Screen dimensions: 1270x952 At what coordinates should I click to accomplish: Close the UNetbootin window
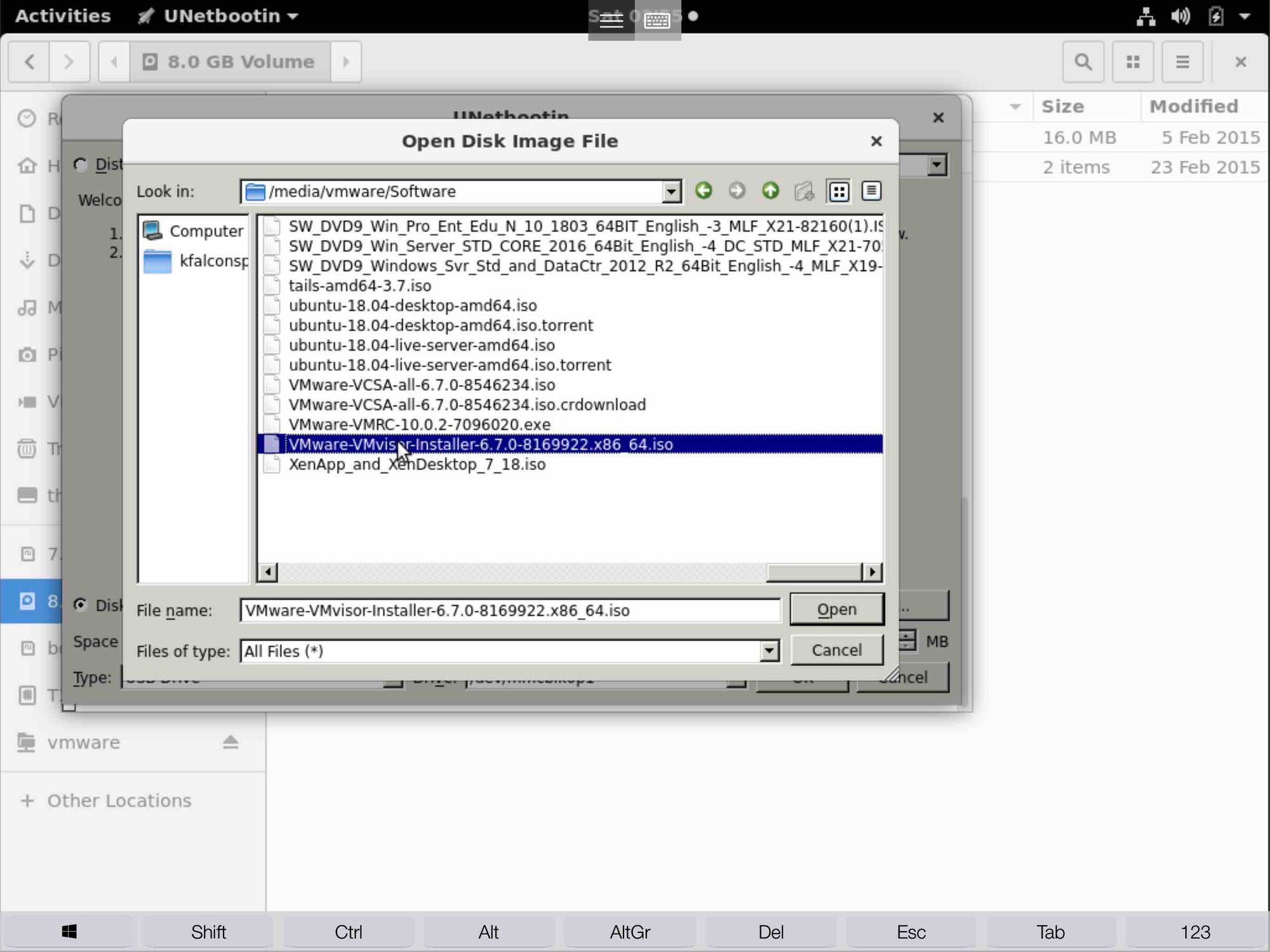tap(938, 117)
